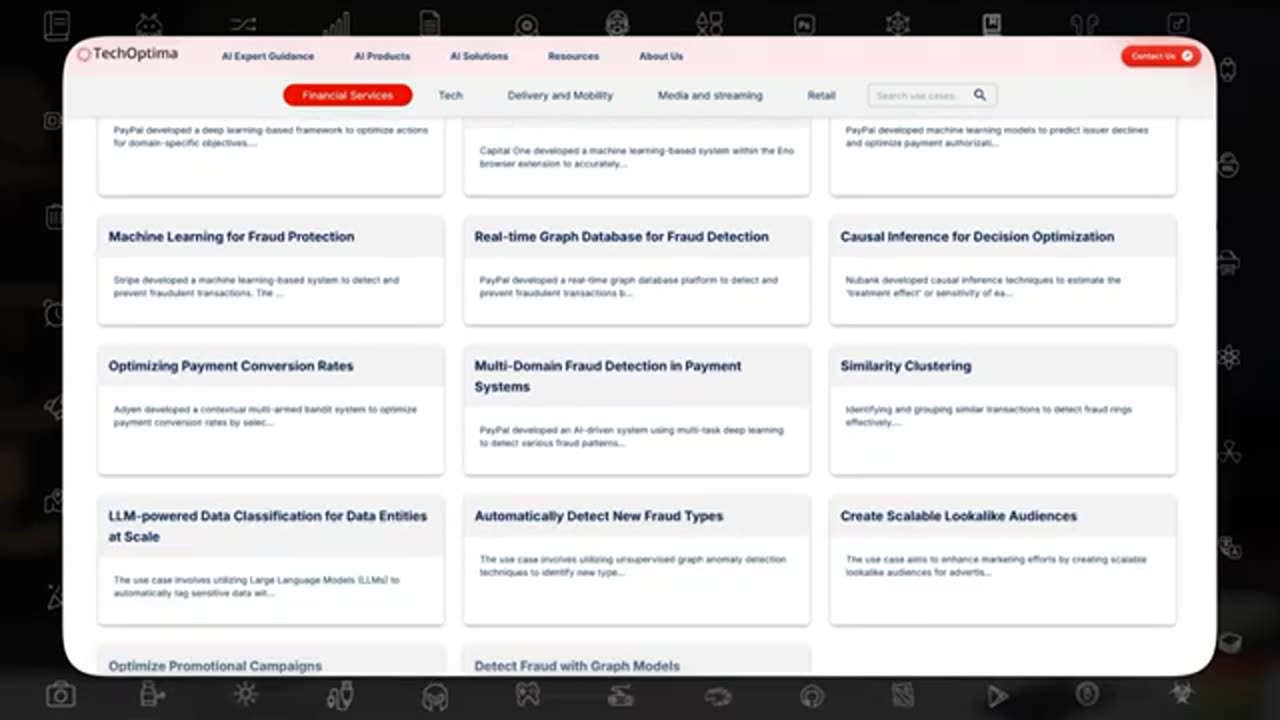This screenshot has height=720, width=1280.
Task: Select the Retail category tab
Action: (821, 95)
